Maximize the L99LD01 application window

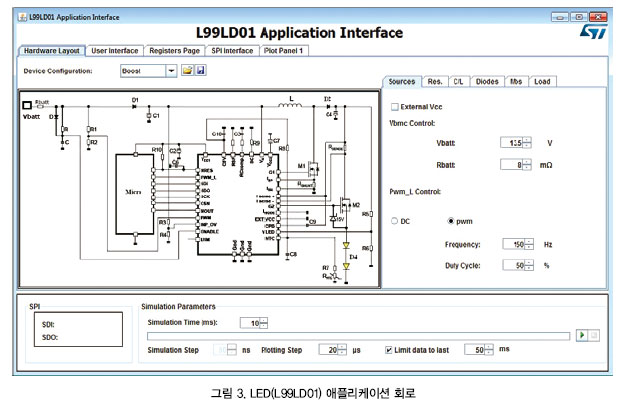coord(579,17)
